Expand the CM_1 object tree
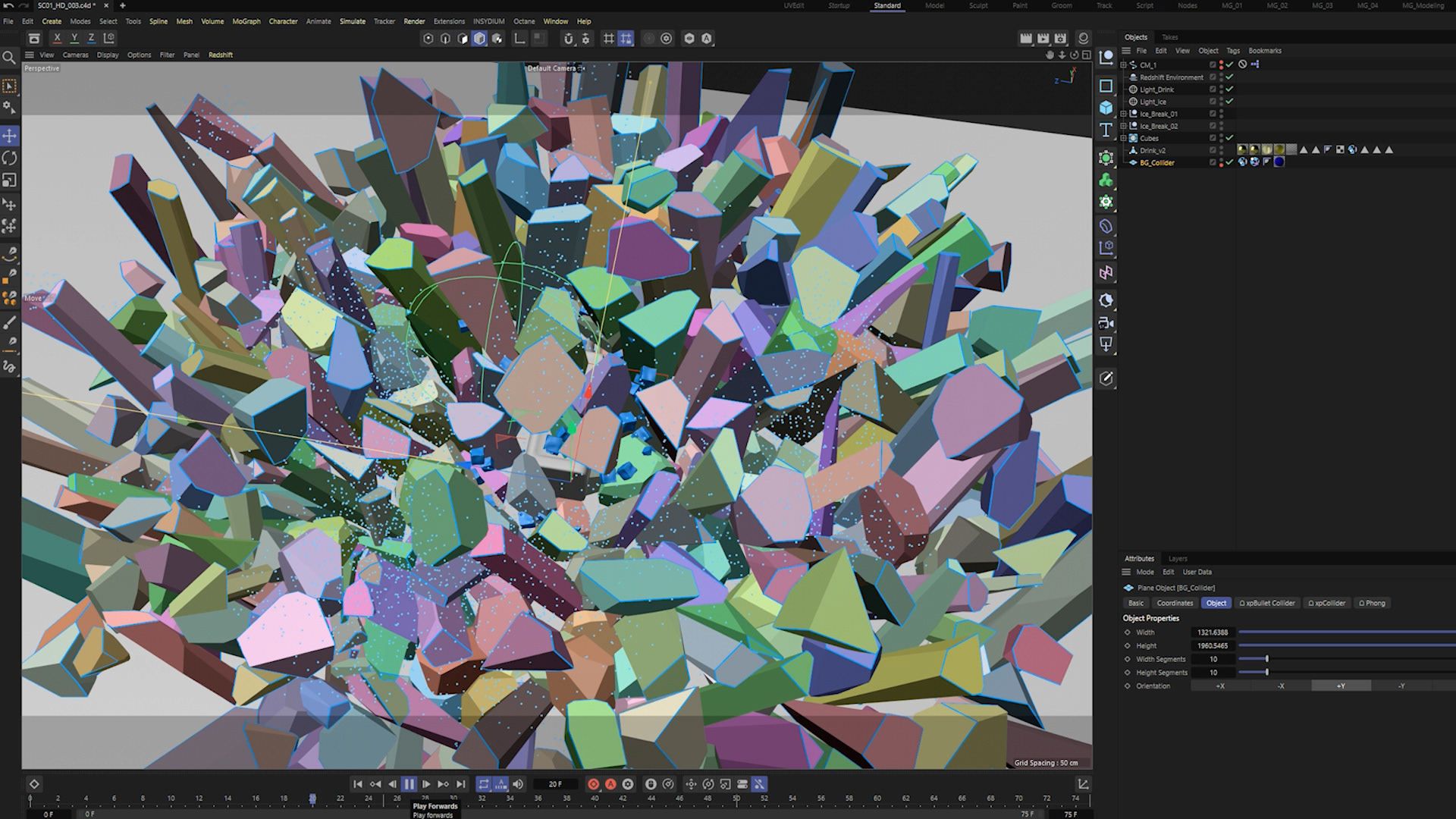Image resolution: width=1456 pixels, height=819 pixels. pos(1124,65)
